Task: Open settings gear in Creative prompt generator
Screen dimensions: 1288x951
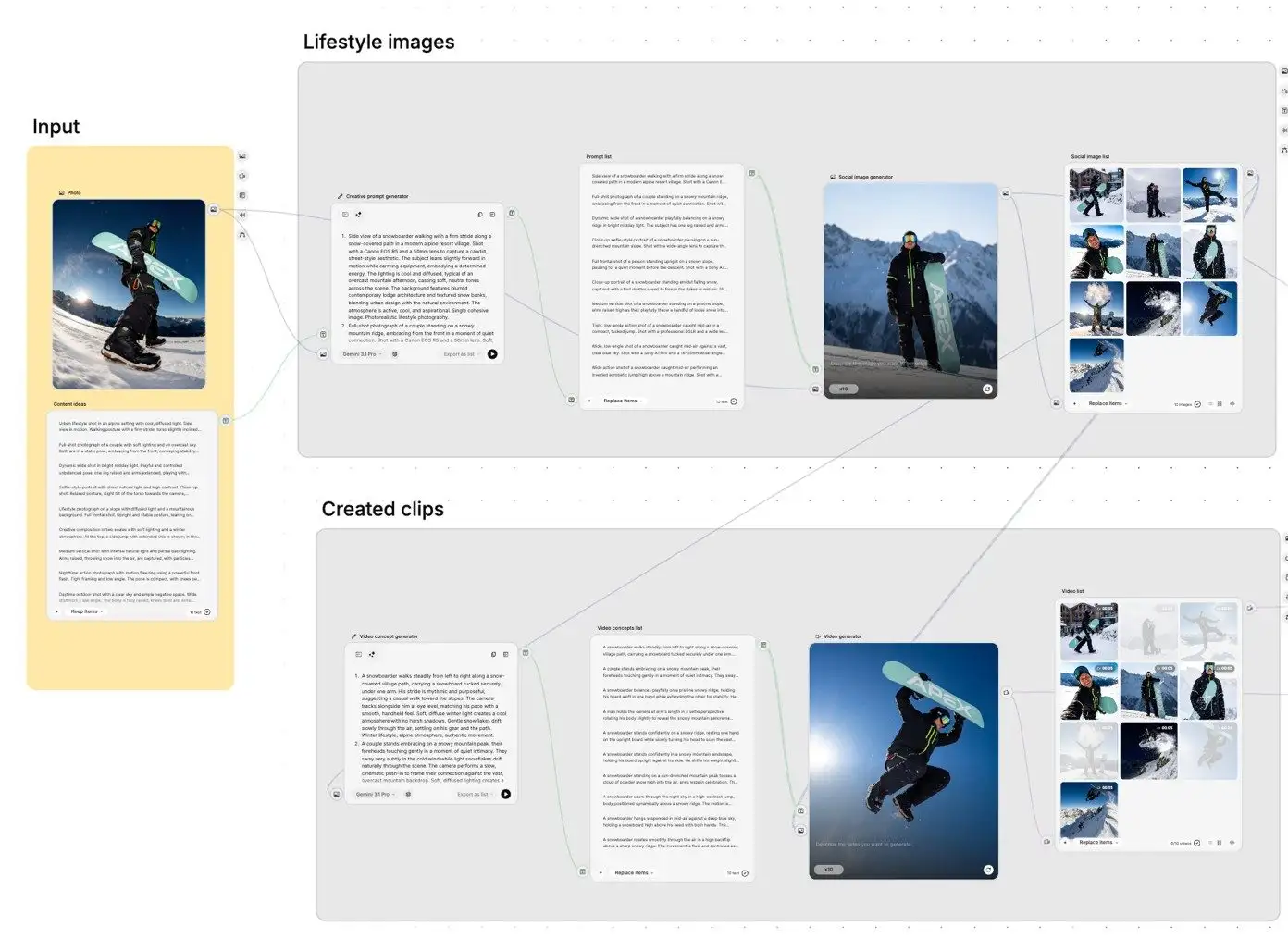Action: tap(395, 354)
